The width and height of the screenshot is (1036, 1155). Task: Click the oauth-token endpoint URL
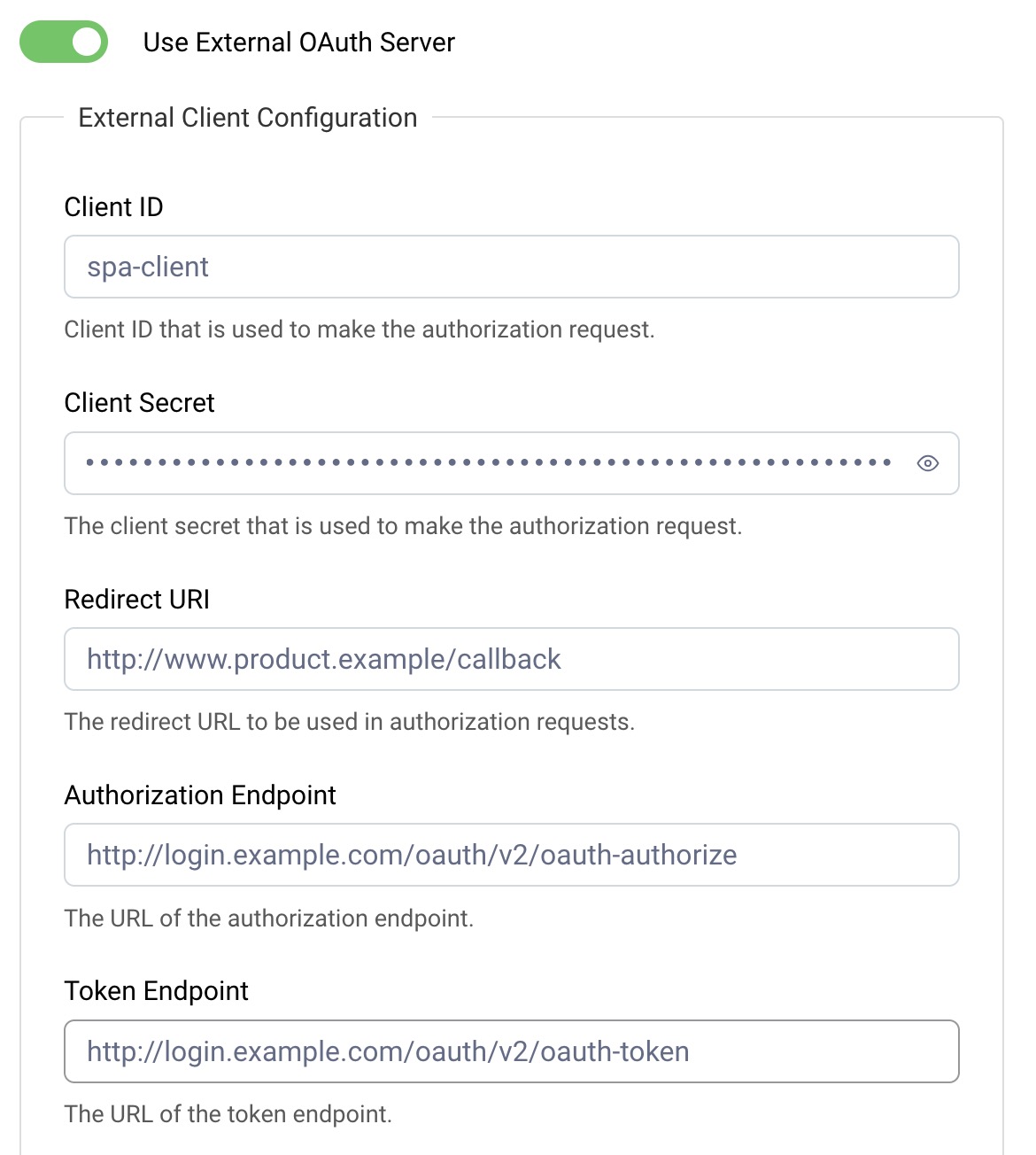point(388,1051)
